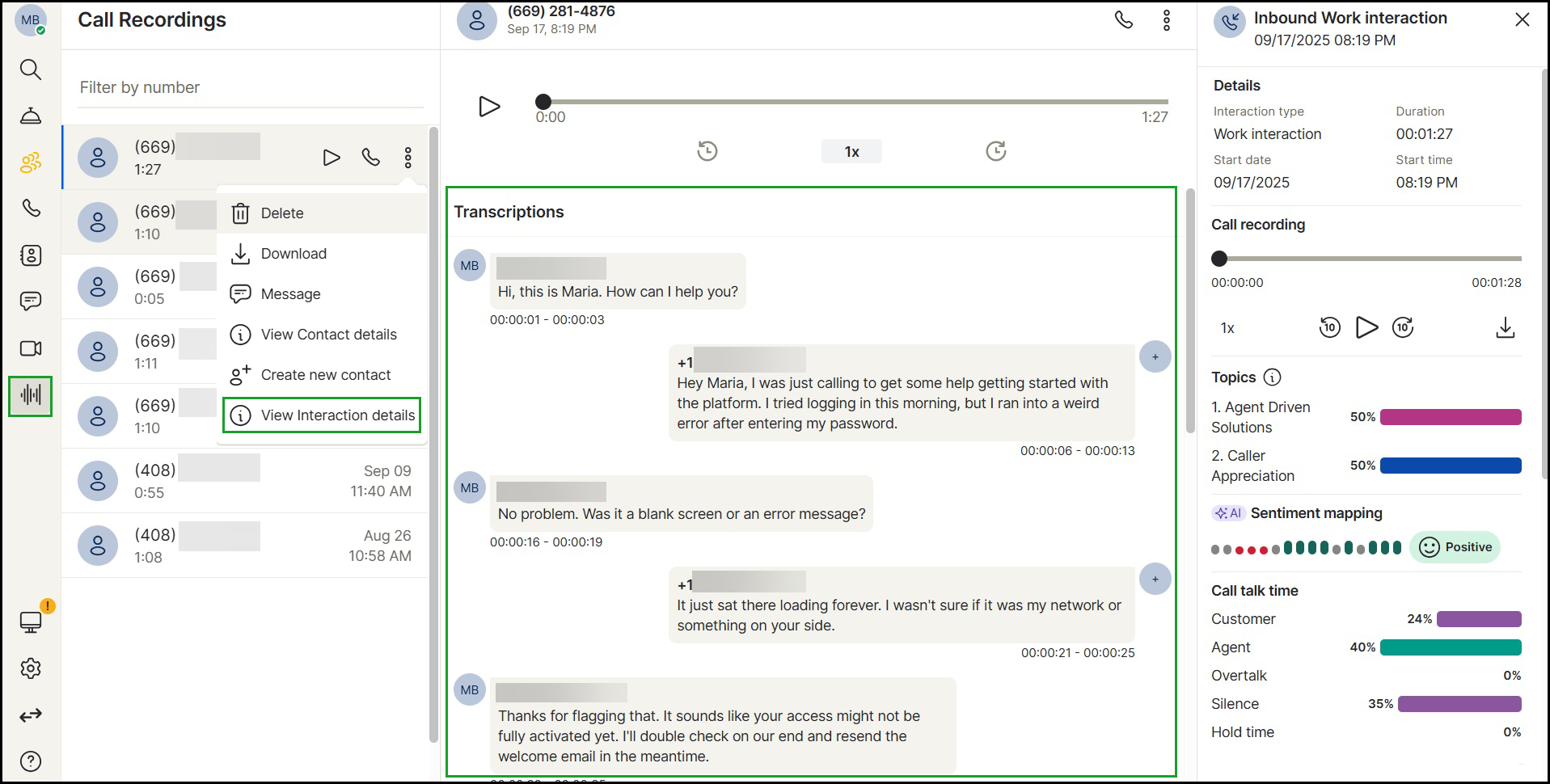Screen dimensions: 1550x784
Task: Download the call recording in details panel
Action: click(x=1505, y=327)
